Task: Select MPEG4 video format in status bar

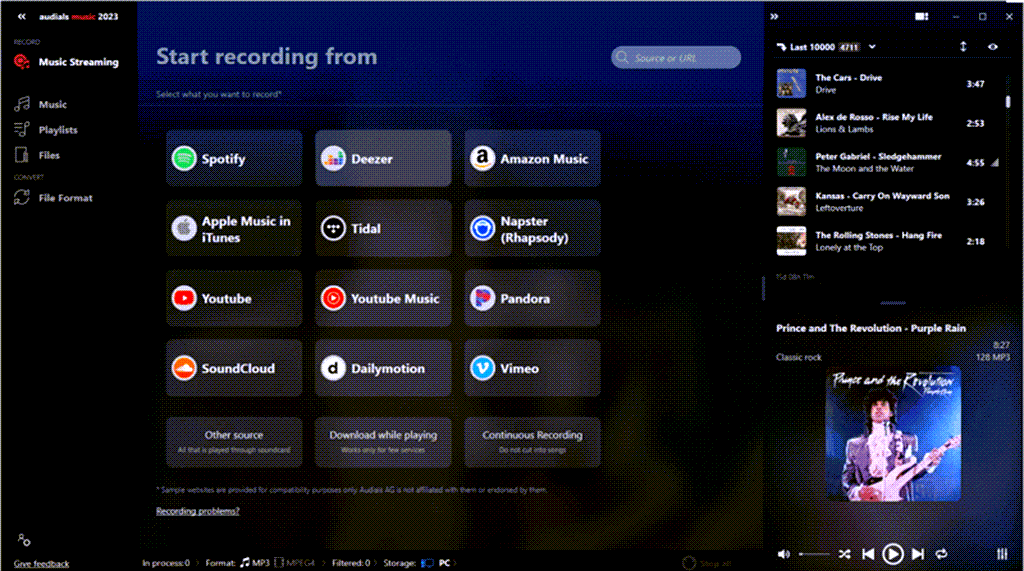Action: 295,563
